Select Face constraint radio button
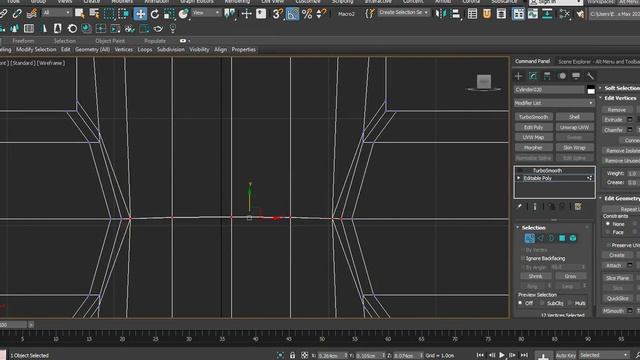Viewport: 640px width, 360px height. [608, 232]
